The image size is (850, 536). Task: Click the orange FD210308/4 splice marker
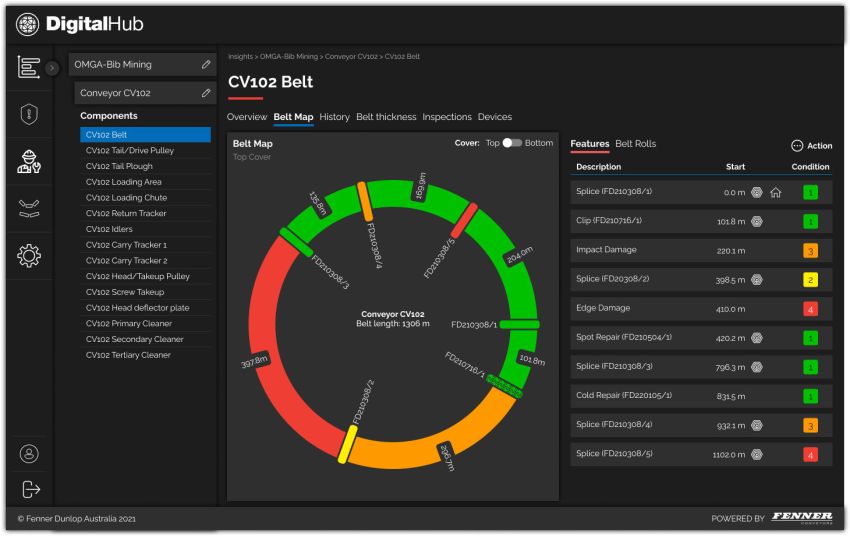pos(364,201)
